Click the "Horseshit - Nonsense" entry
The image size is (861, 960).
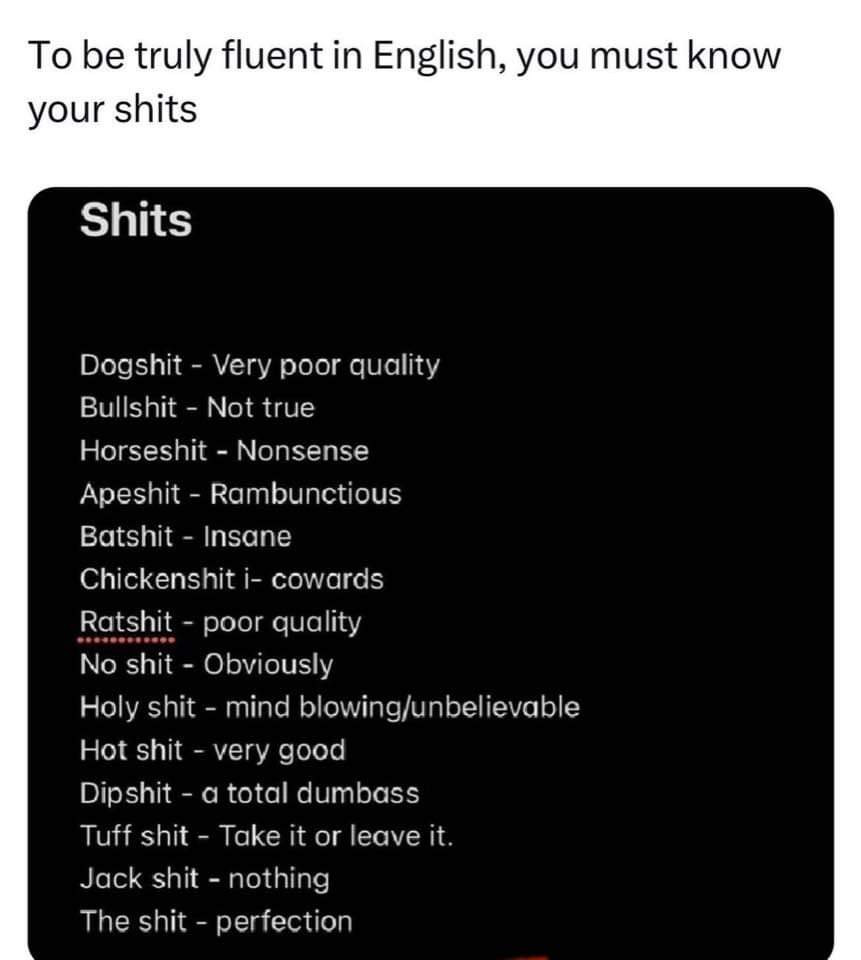224,451
